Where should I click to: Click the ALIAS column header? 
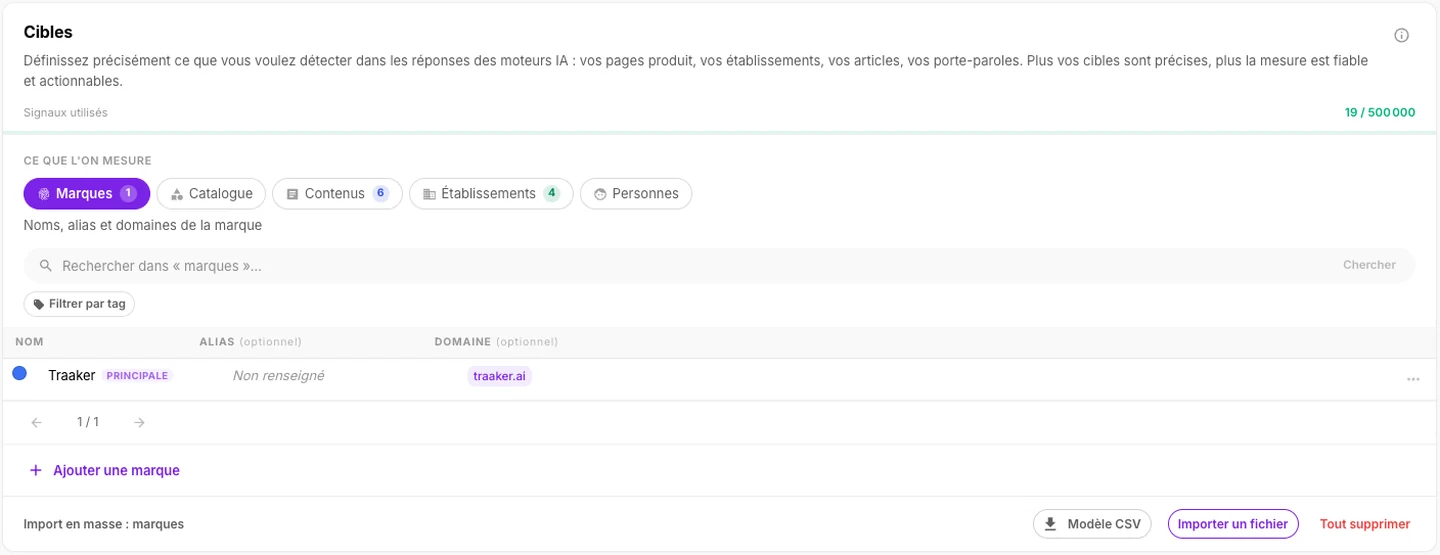(x=250, y=342)
